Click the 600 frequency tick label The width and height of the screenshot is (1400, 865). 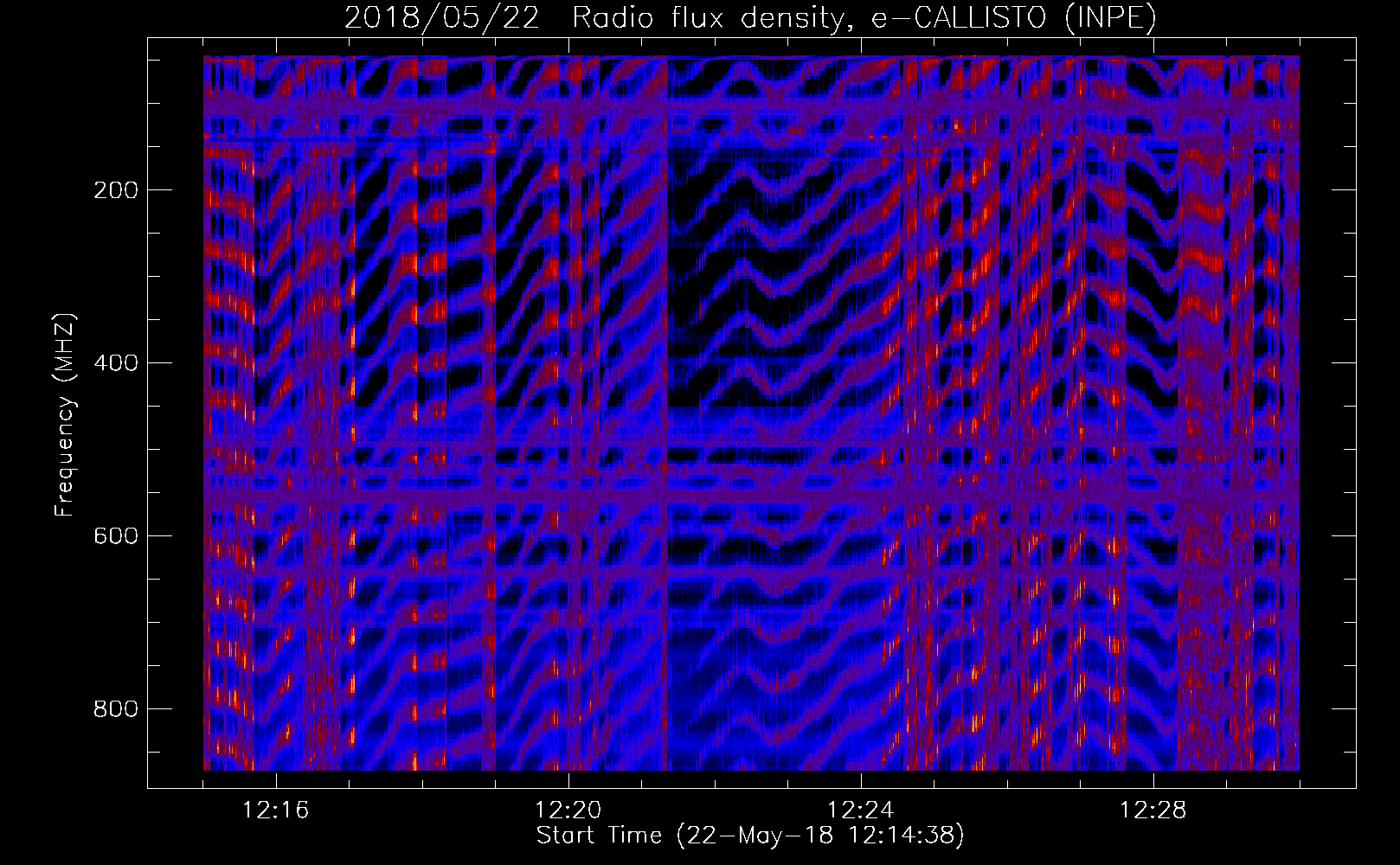[115, 536]
